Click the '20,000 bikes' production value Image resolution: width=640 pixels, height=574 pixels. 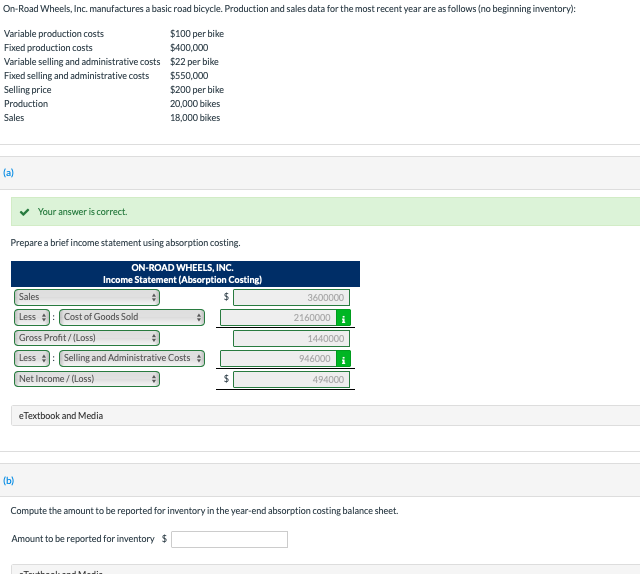195,104
